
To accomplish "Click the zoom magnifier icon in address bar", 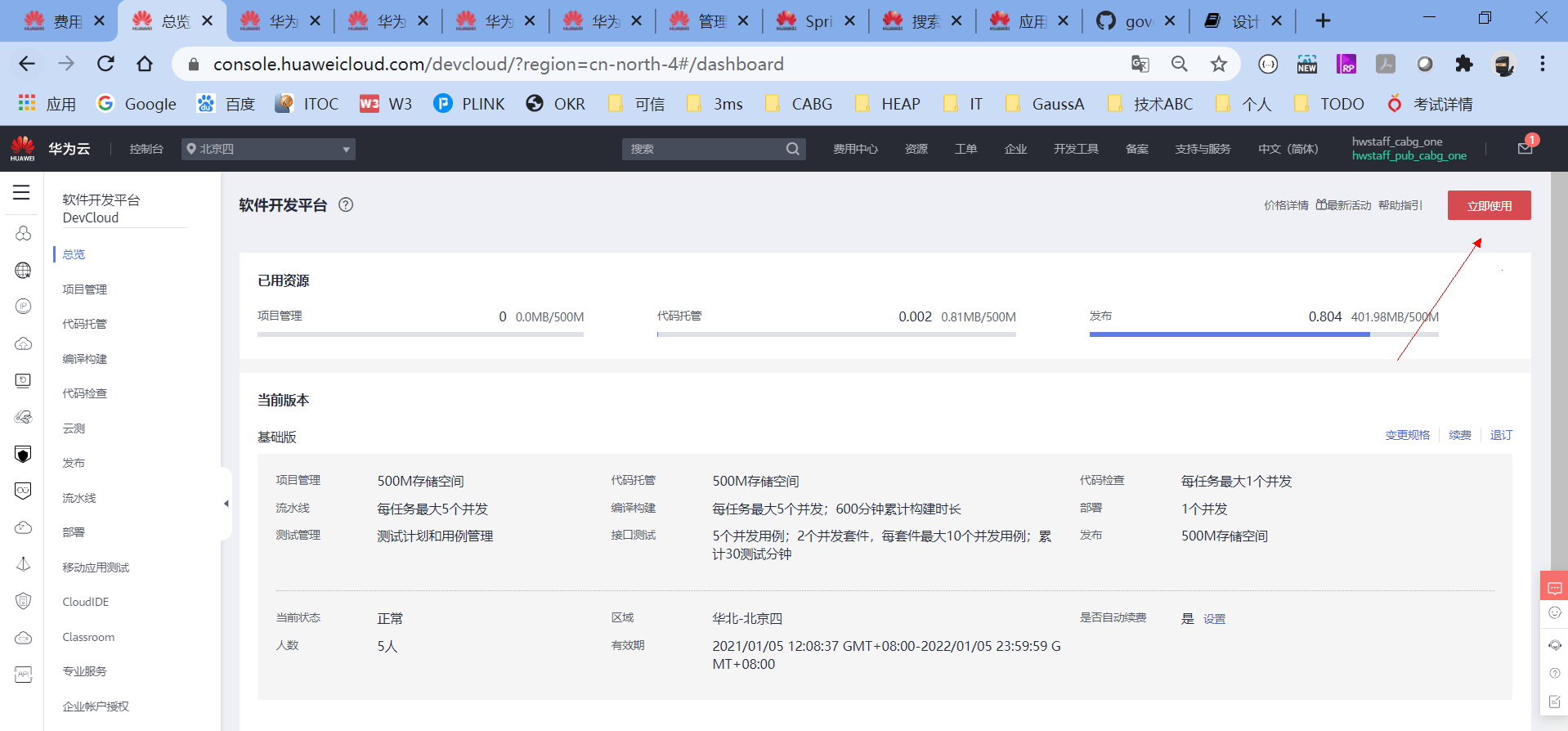I will (x=1179, y=64).
